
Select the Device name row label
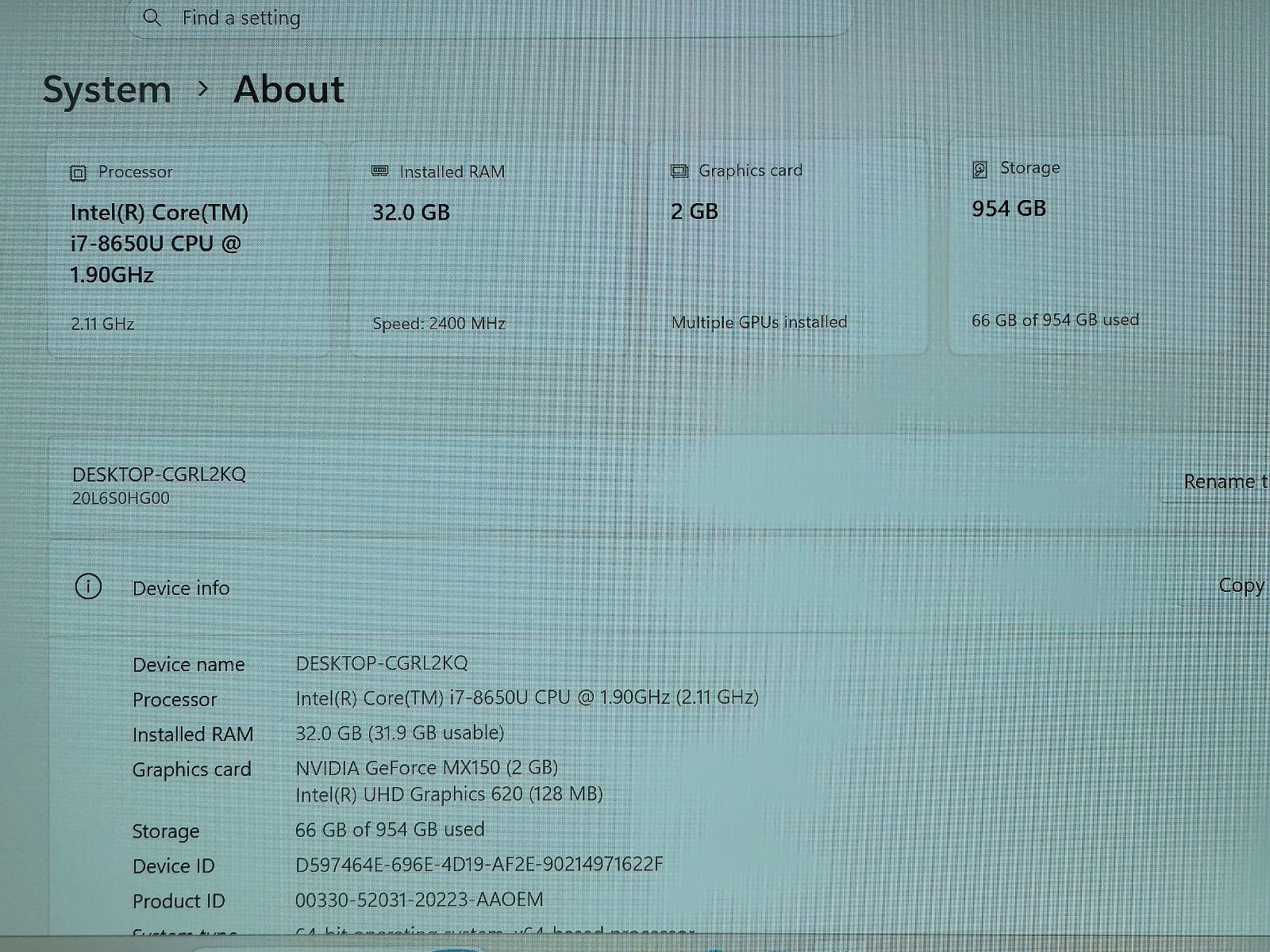(189, 665)
